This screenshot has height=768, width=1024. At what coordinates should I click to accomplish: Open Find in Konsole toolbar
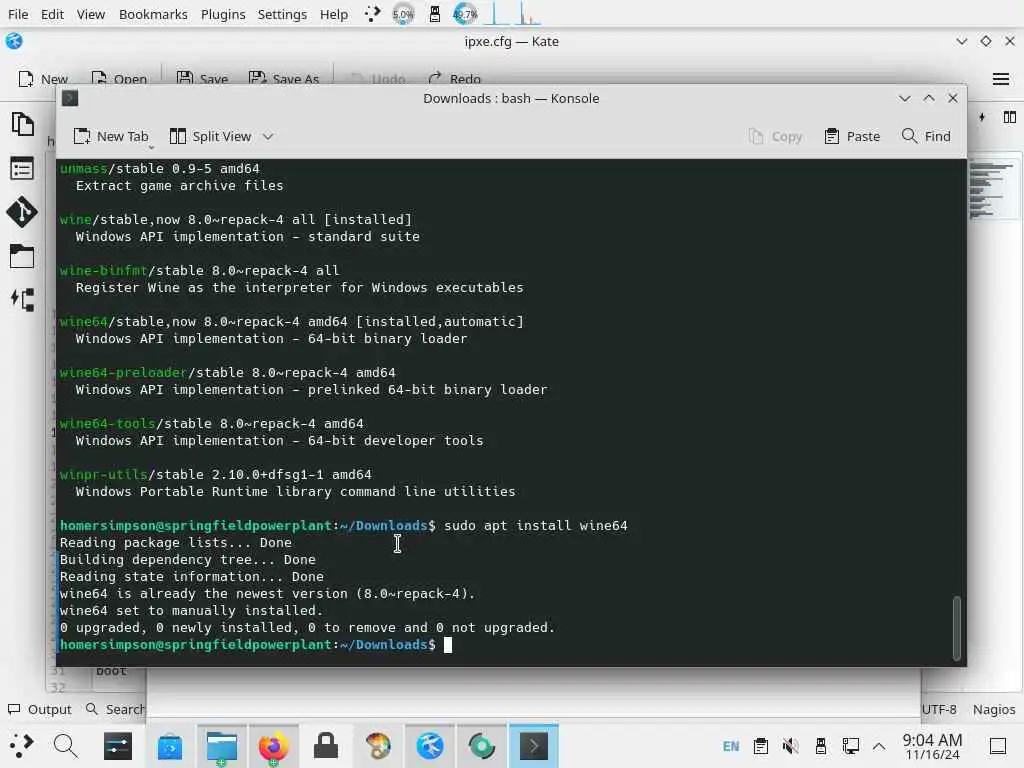tap(926, 136)
